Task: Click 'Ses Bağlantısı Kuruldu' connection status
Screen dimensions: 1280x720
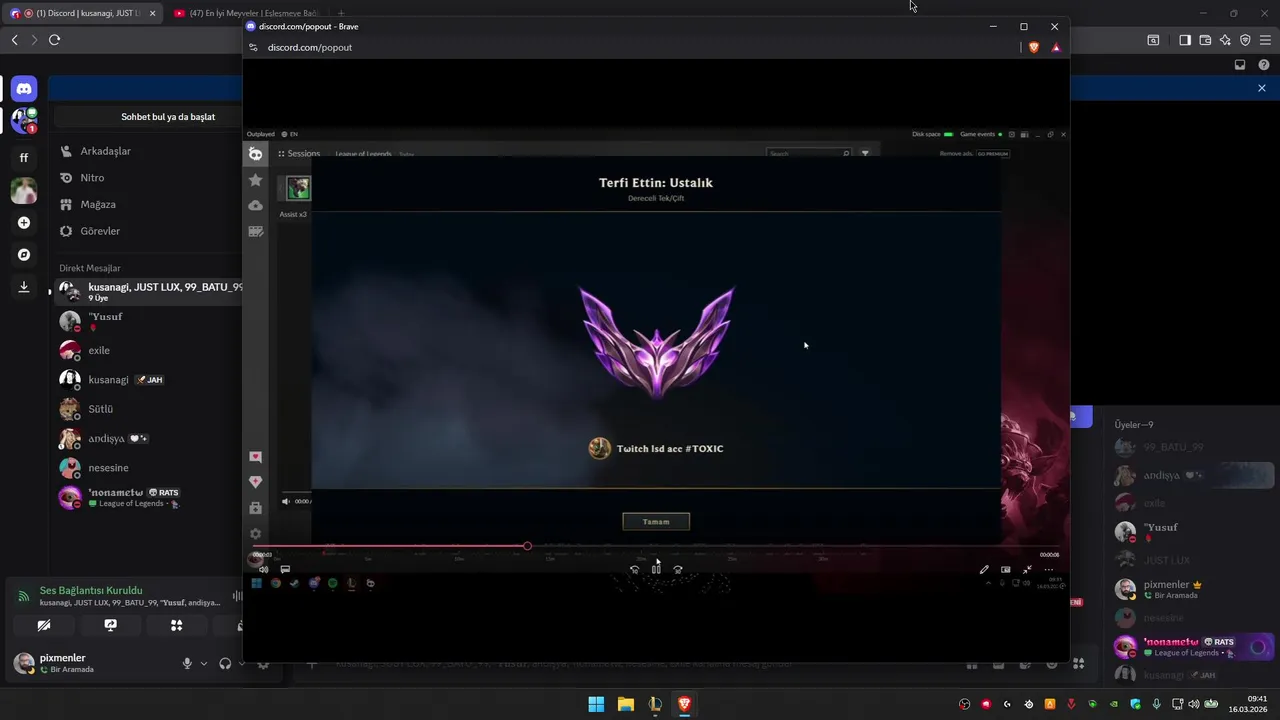Action: point(91,591)
